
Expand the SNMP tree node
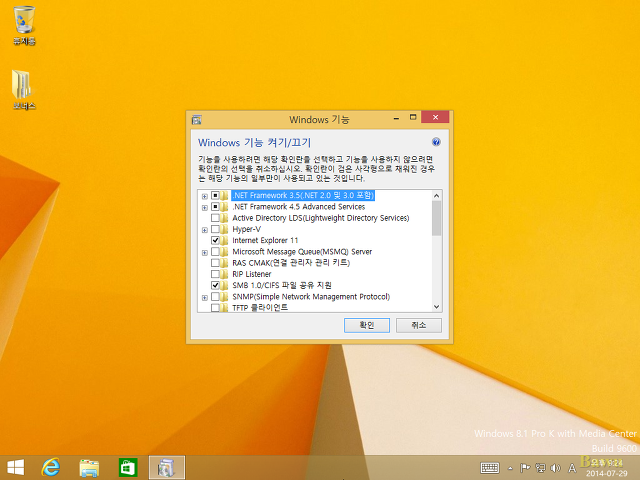[x=204, y=298]
